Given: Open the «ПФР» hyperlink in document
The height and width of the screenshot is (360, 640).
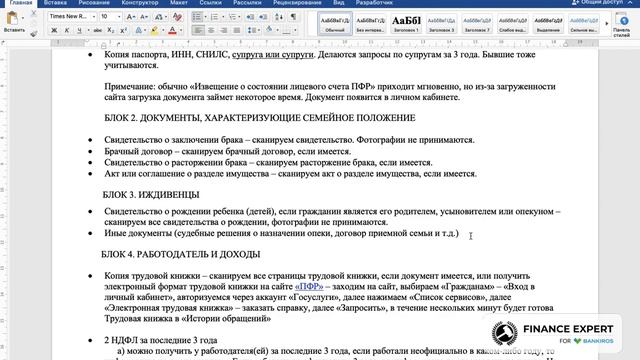Looking at the screenshot, I should point(309,287).
